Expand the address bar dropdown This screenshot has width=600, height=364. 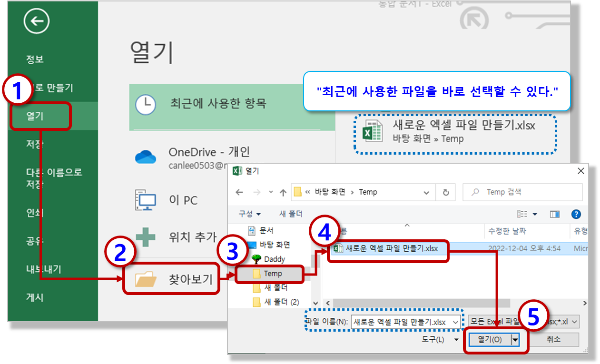click(x=426, y=193)
